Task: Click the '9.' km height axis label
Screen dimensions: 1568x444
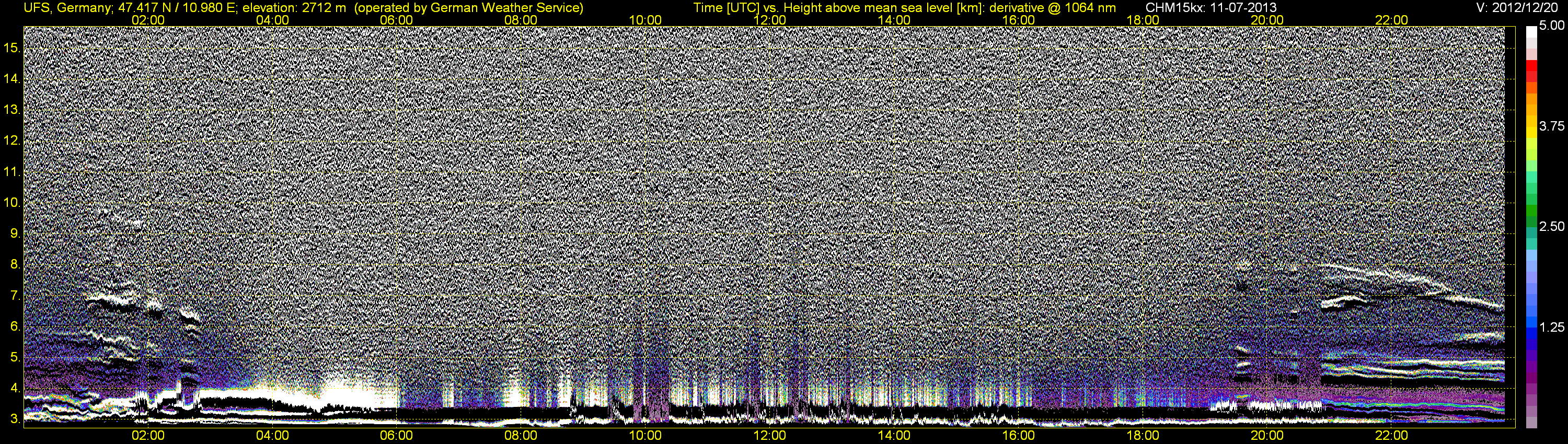Action: coord(15,233)
